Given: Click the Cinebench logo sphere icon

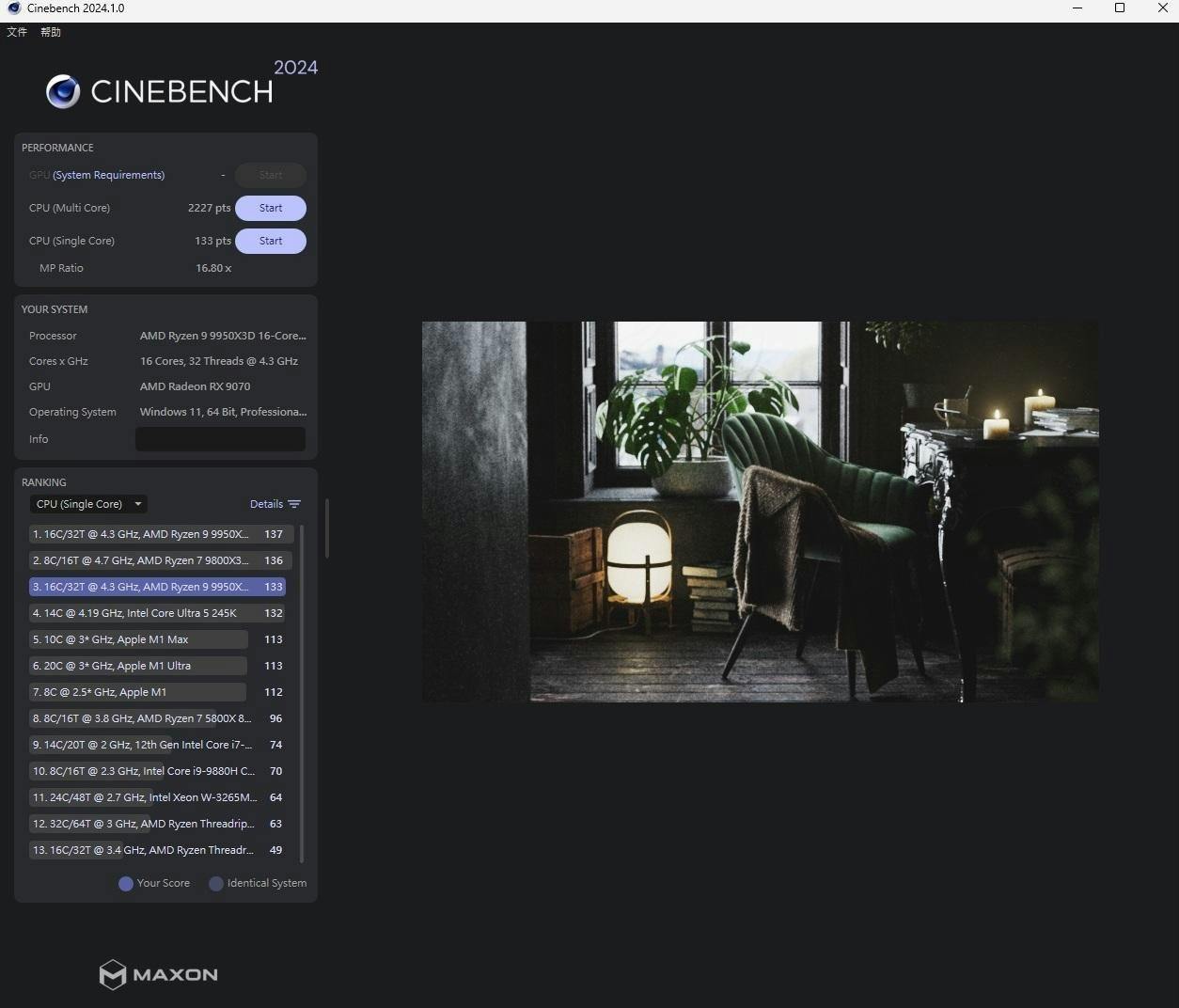Looking at the screenshot, I should 63,91.
